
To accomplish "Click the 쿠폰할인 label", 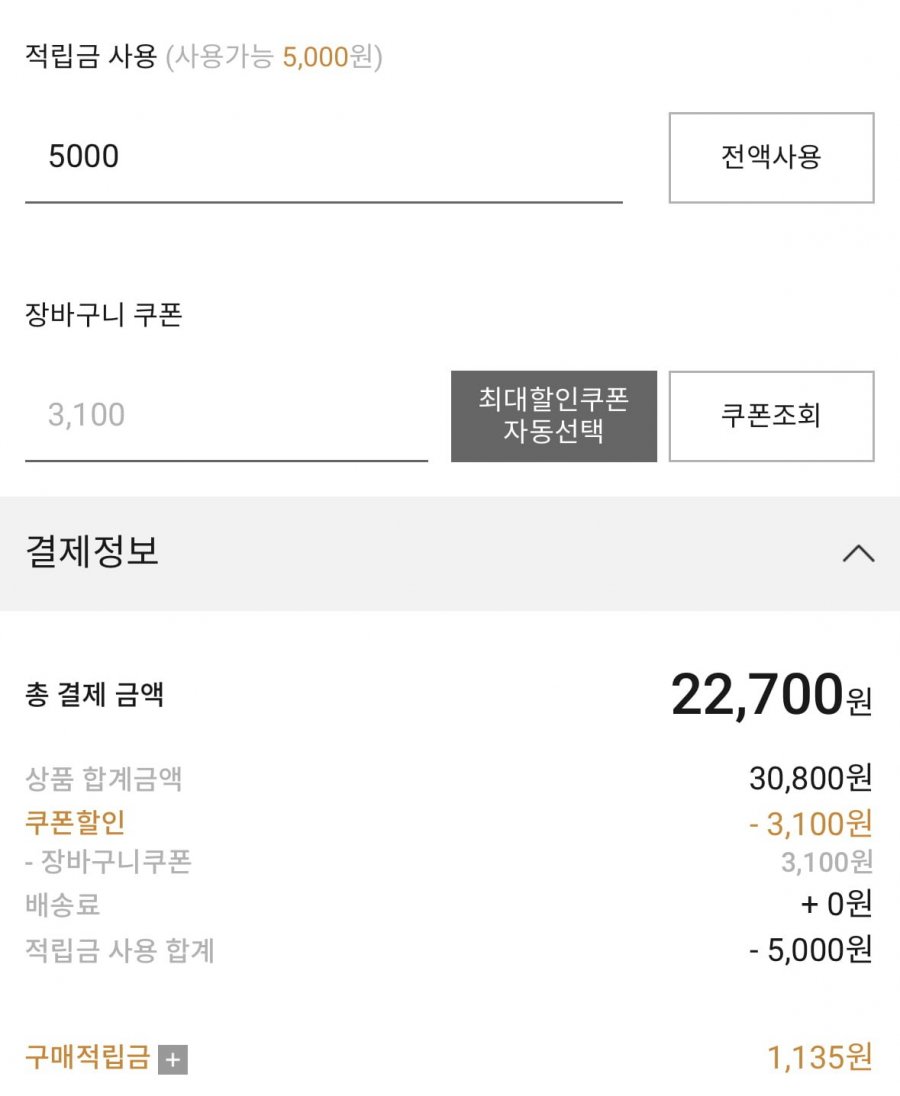I will pyautogui.click(x=75, y=823).
